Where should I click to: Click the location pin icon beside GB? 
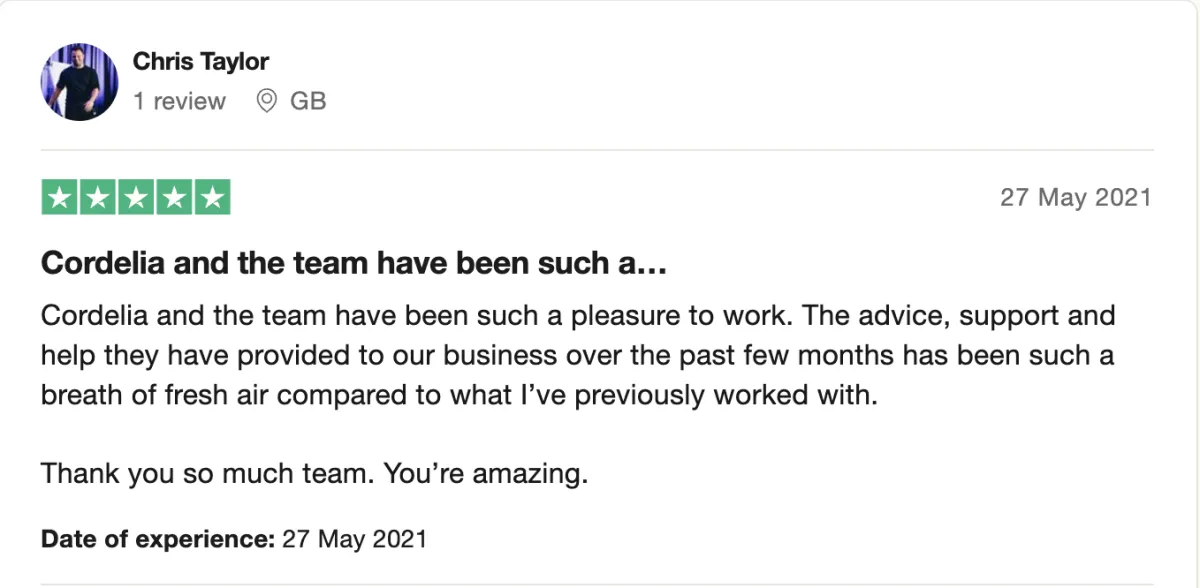coord(266,101)
